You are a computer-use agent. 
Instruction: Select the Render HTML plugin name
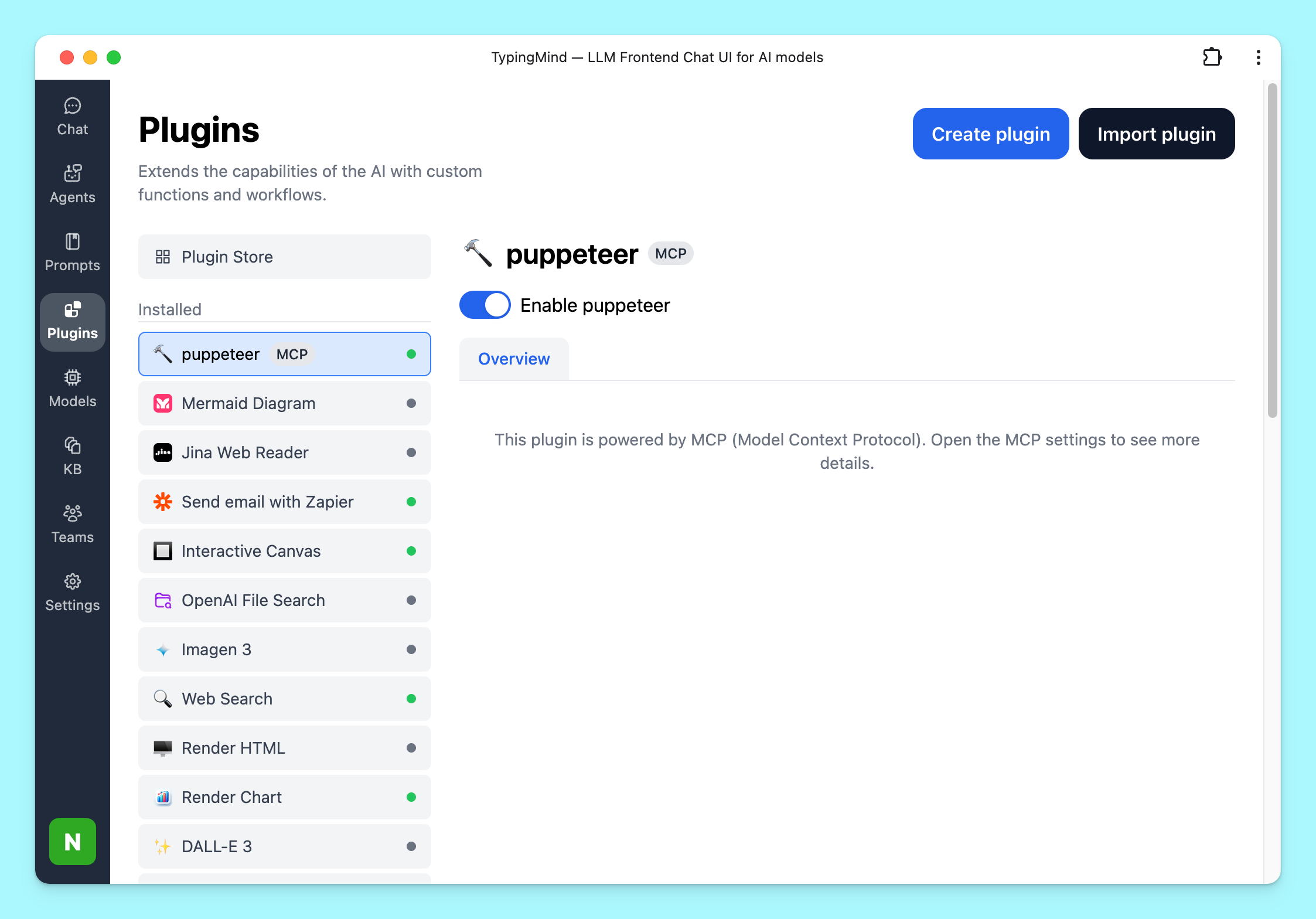[x=233, y=748]
